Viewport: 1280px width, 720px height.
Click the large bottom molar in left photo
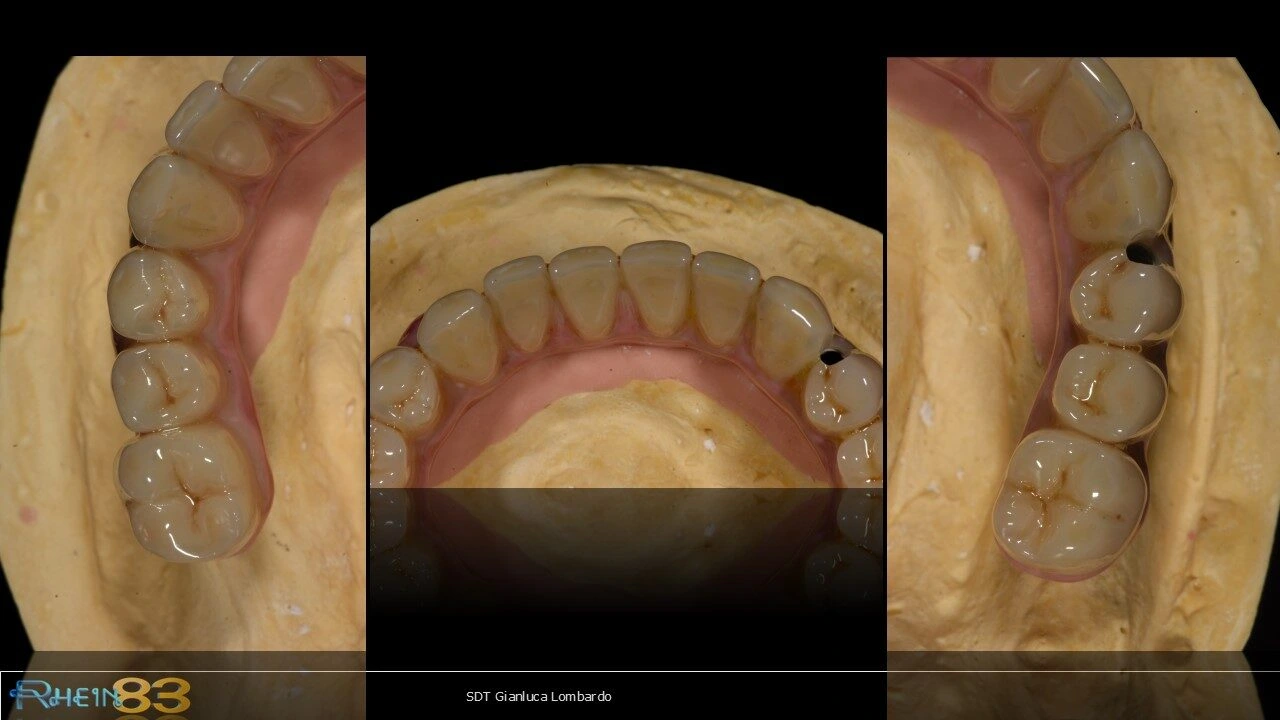click(188, 489)
